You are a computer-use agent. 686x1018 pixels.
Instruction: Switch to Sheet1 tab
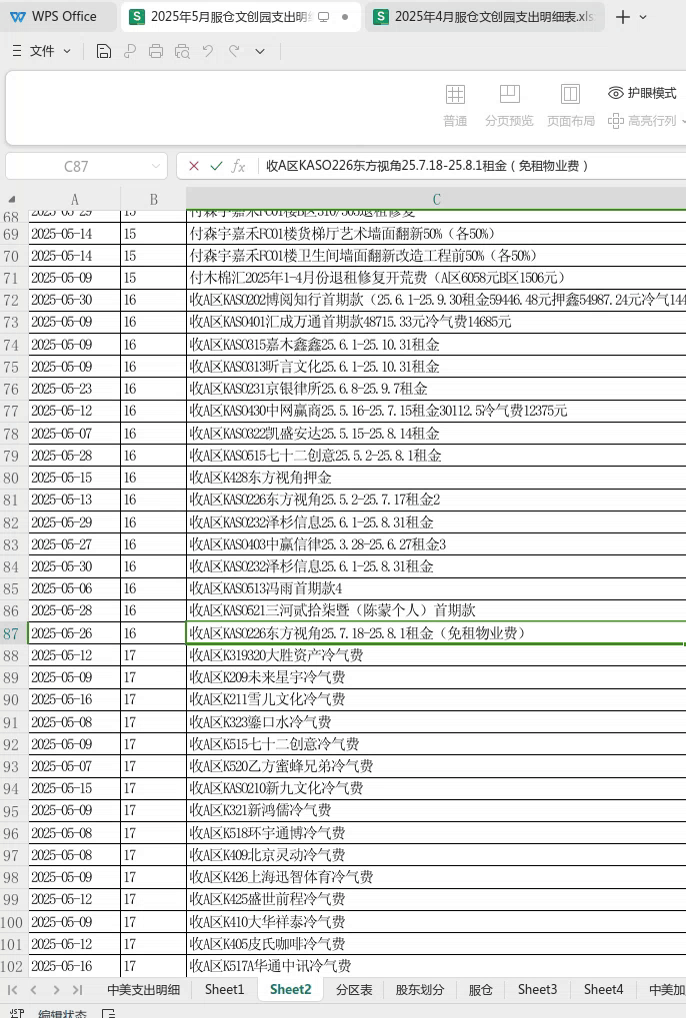coord(225,989)
